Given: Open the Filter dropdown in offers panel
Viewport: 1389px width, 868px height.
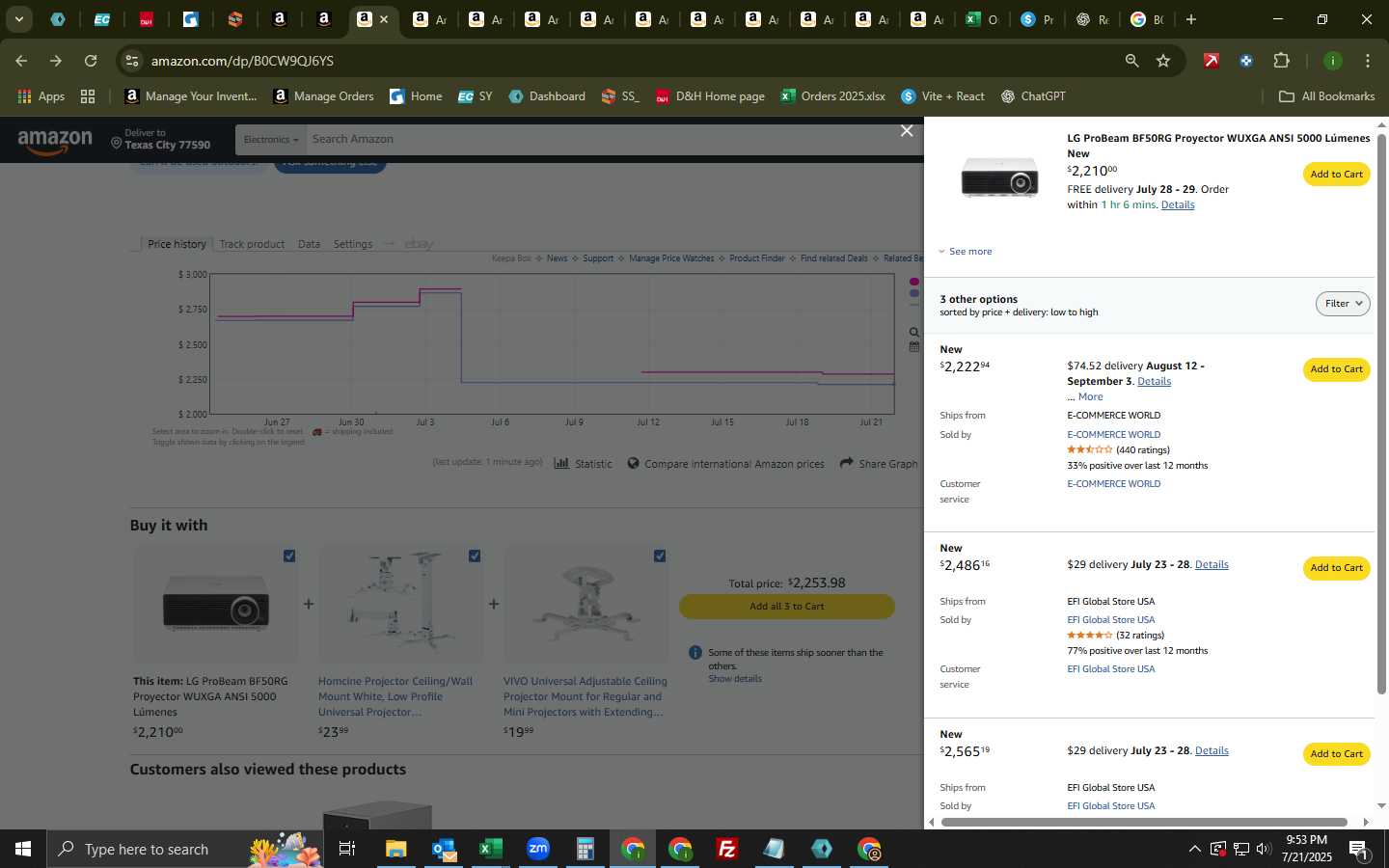Looking at the screenshot, I should [x=1343, y=304].
